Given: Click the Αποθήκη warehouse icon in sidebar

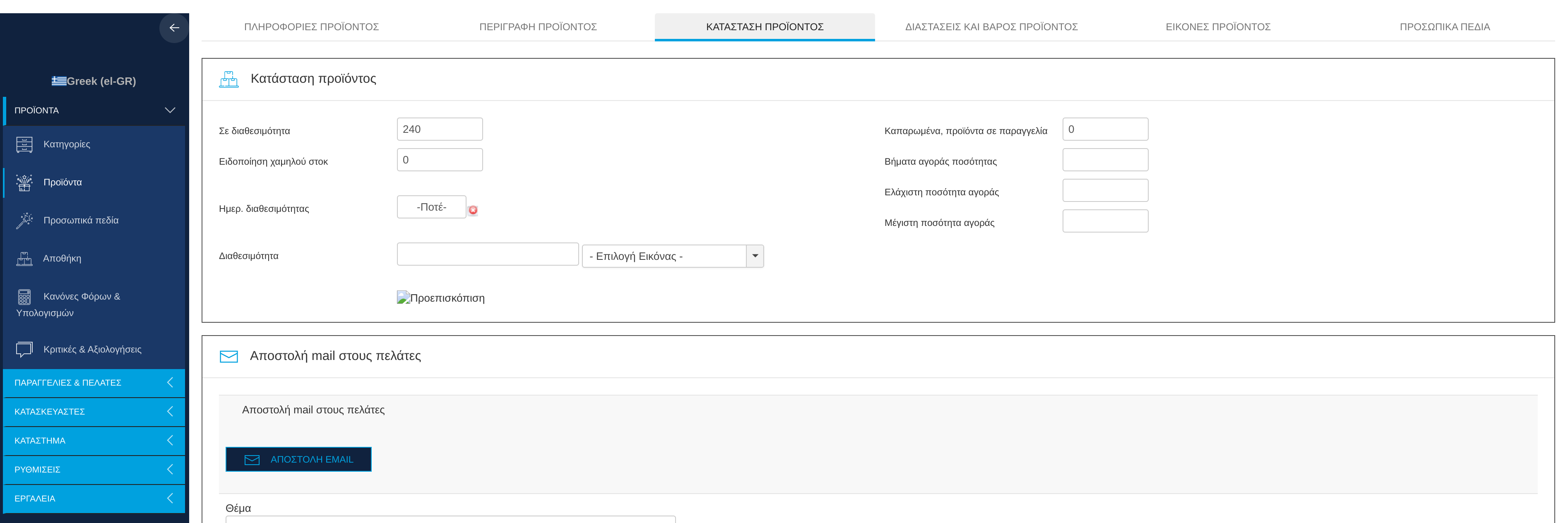Looking at the screenshot, I should tap(24, 259).
